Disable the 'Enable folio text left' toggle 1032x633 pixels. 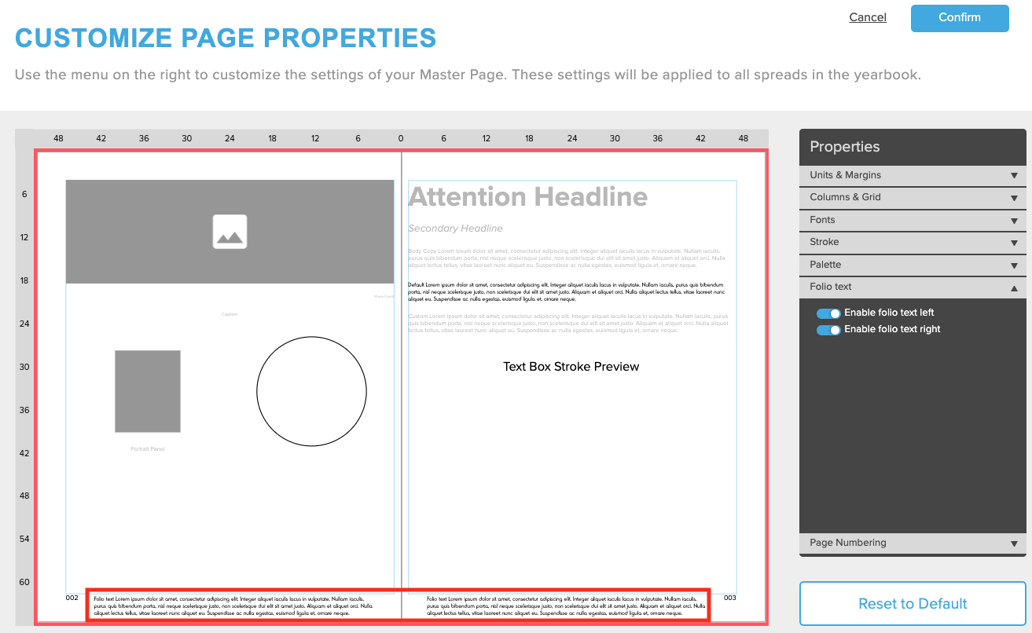click(829, 312)
